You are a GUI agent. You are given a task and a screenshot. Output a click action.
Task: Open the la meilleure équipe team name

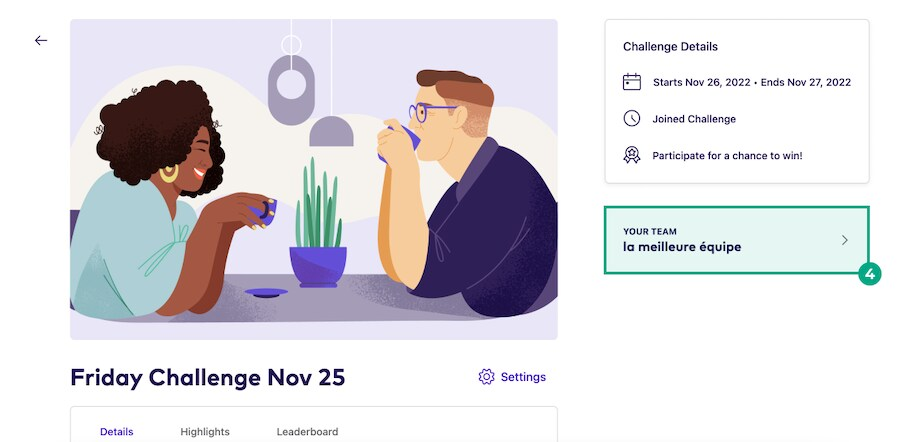[x=682, y=247]
